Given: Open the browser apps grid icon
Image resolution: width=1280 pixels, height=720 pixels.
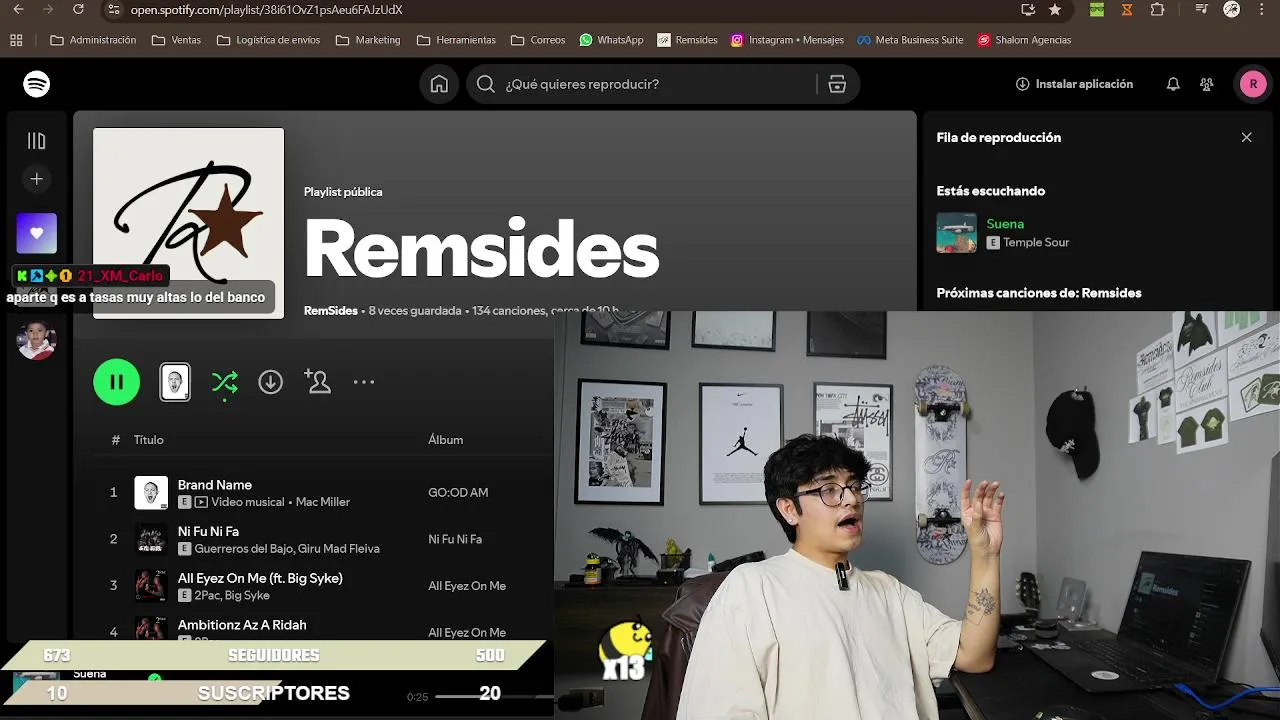Looking at the screenshot, I should click(x=16, y=40).
